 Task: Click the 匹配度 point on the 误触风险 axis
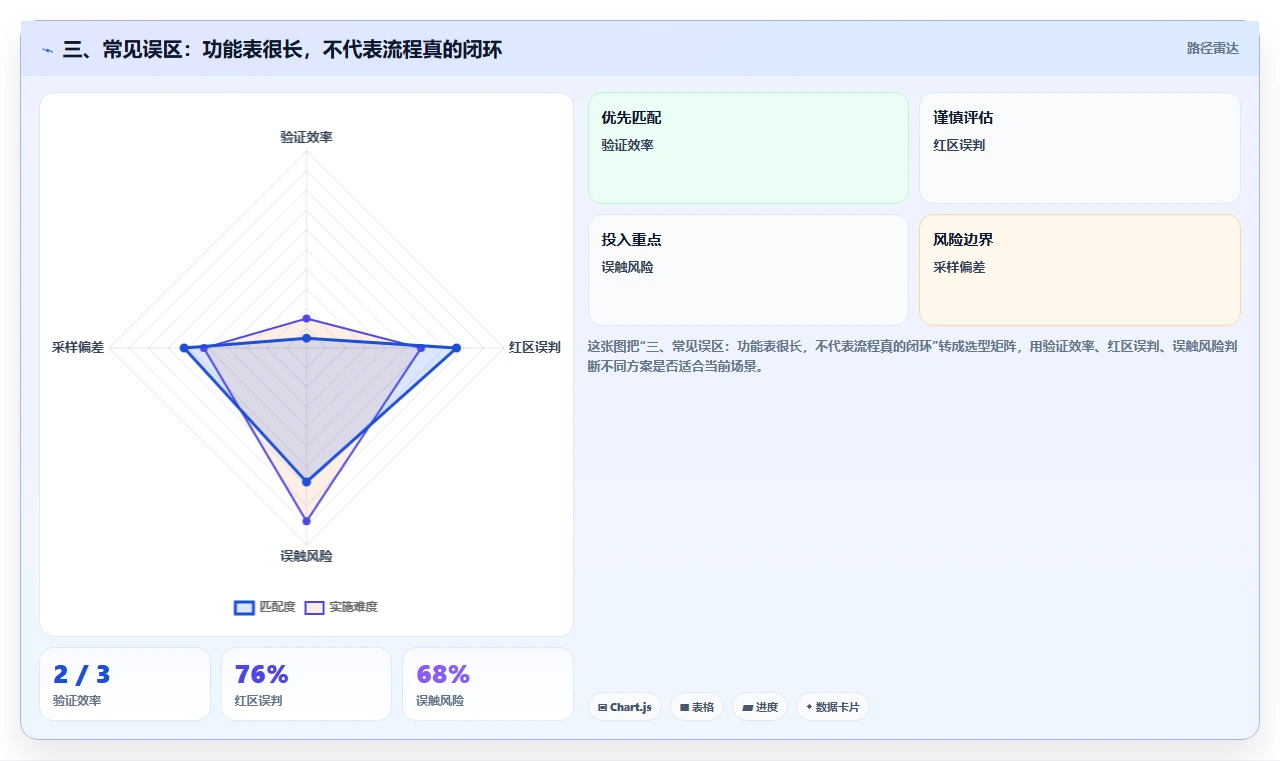pyautogui.click(x=307, y=482)
